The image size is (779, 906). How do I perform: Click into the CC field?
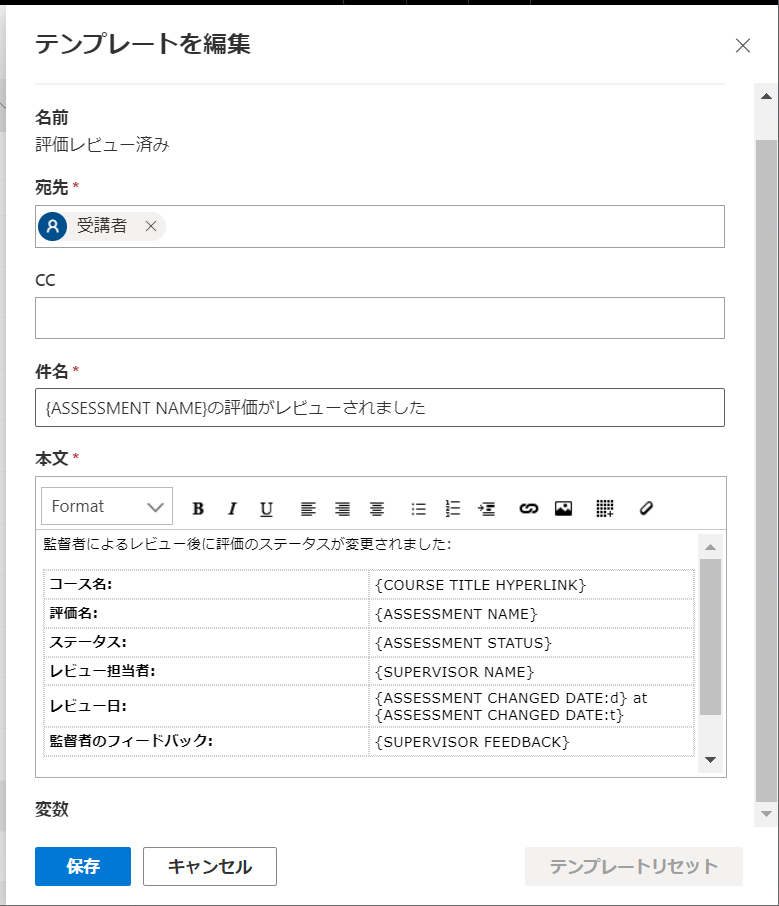coord(380,318)
